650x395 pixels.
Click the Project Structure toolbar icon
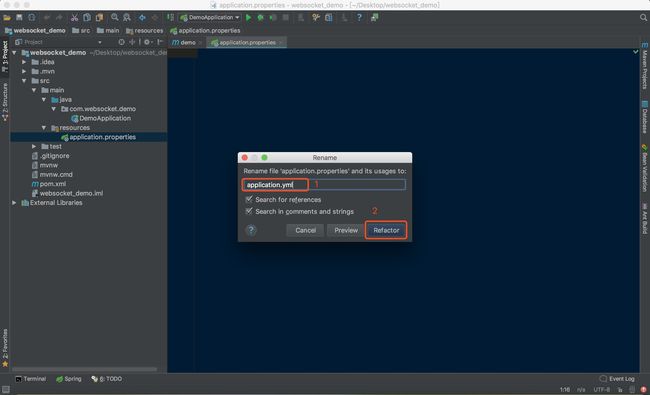tap(329, 18)
